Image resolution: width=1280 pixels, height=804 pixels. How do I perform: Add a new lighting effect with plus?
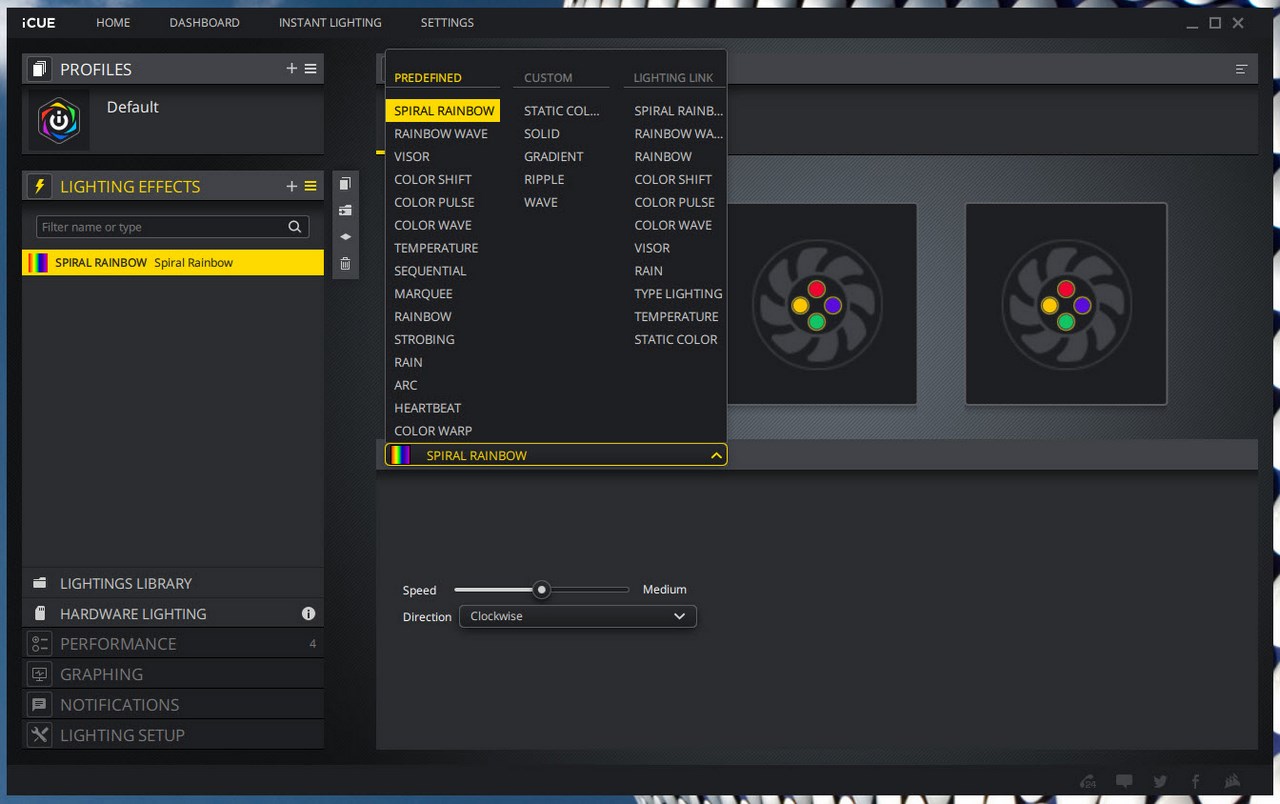tap(292, 186)
